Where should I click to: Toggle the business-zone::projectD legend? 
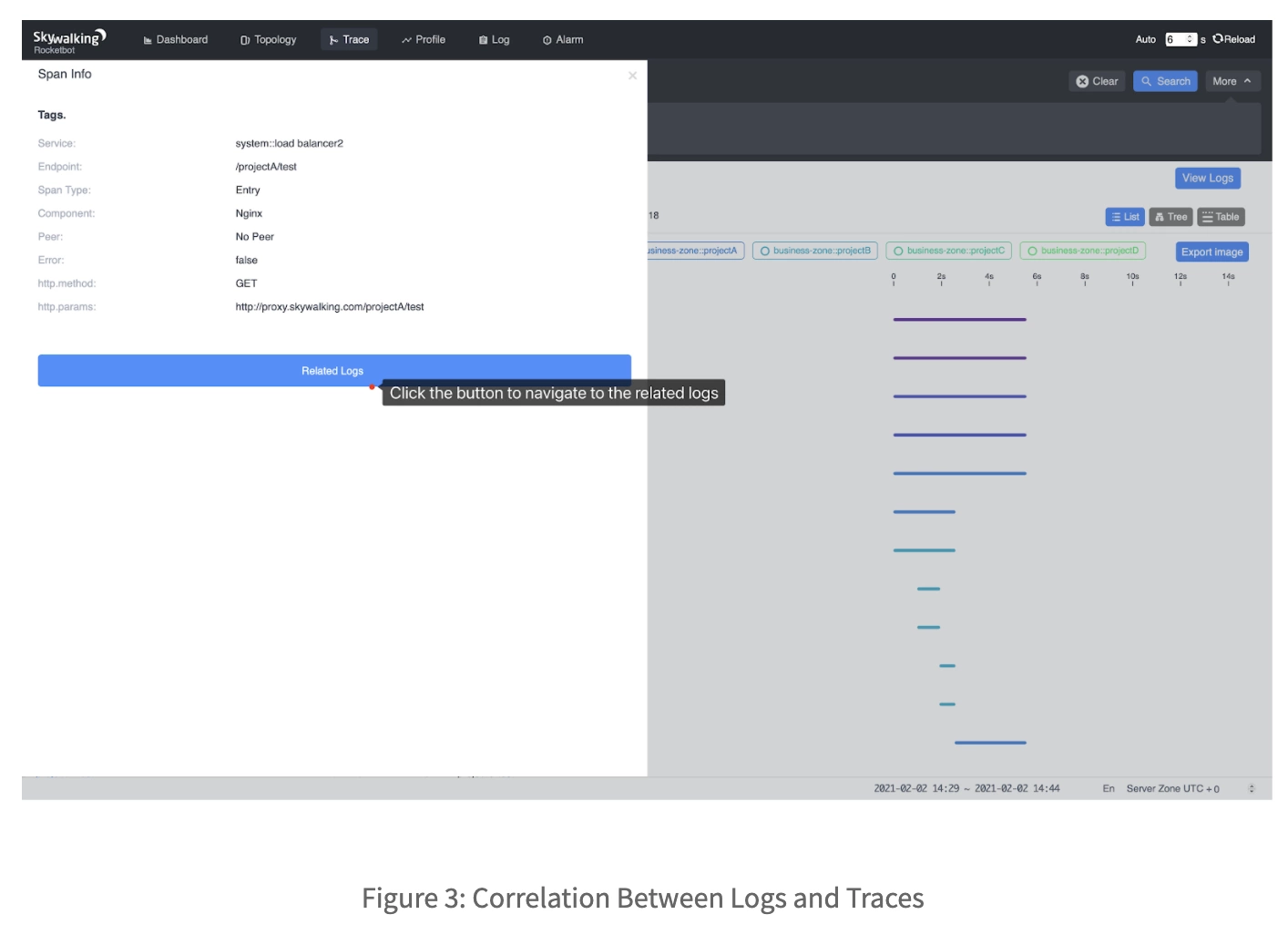click(1083, 251)
